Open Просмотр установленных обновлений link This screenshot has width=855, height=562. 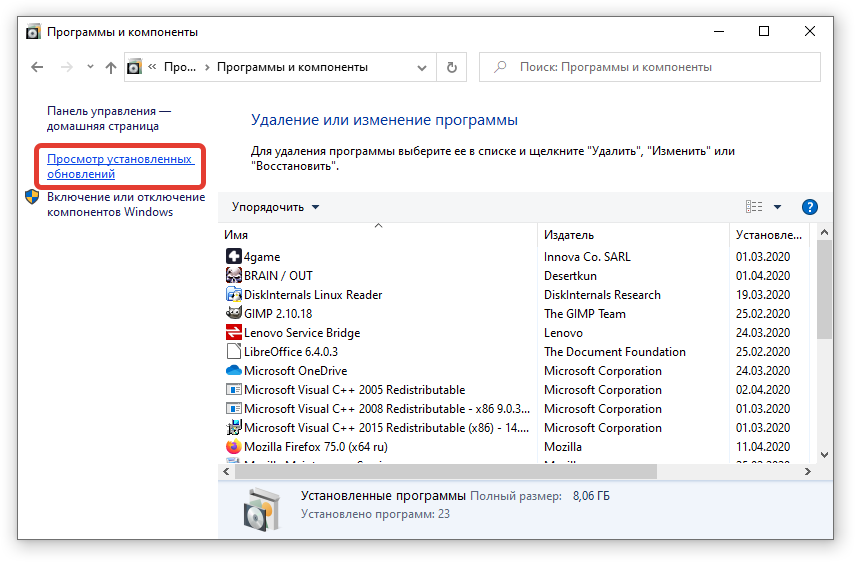click(120, 166)
